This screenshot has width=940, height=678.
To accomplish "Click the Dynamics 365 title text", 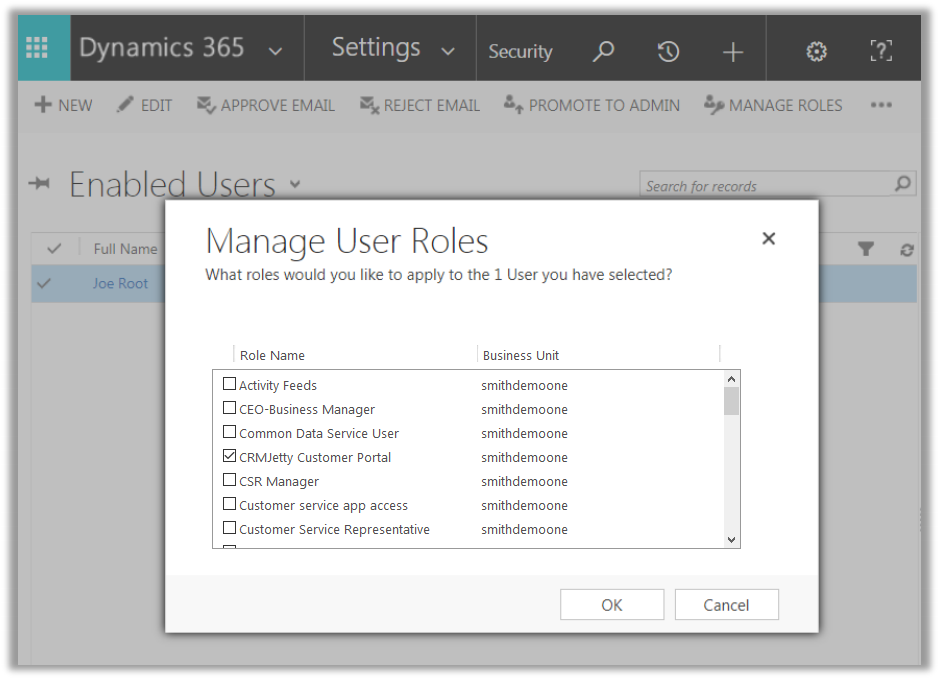I will tap(162, 48).
